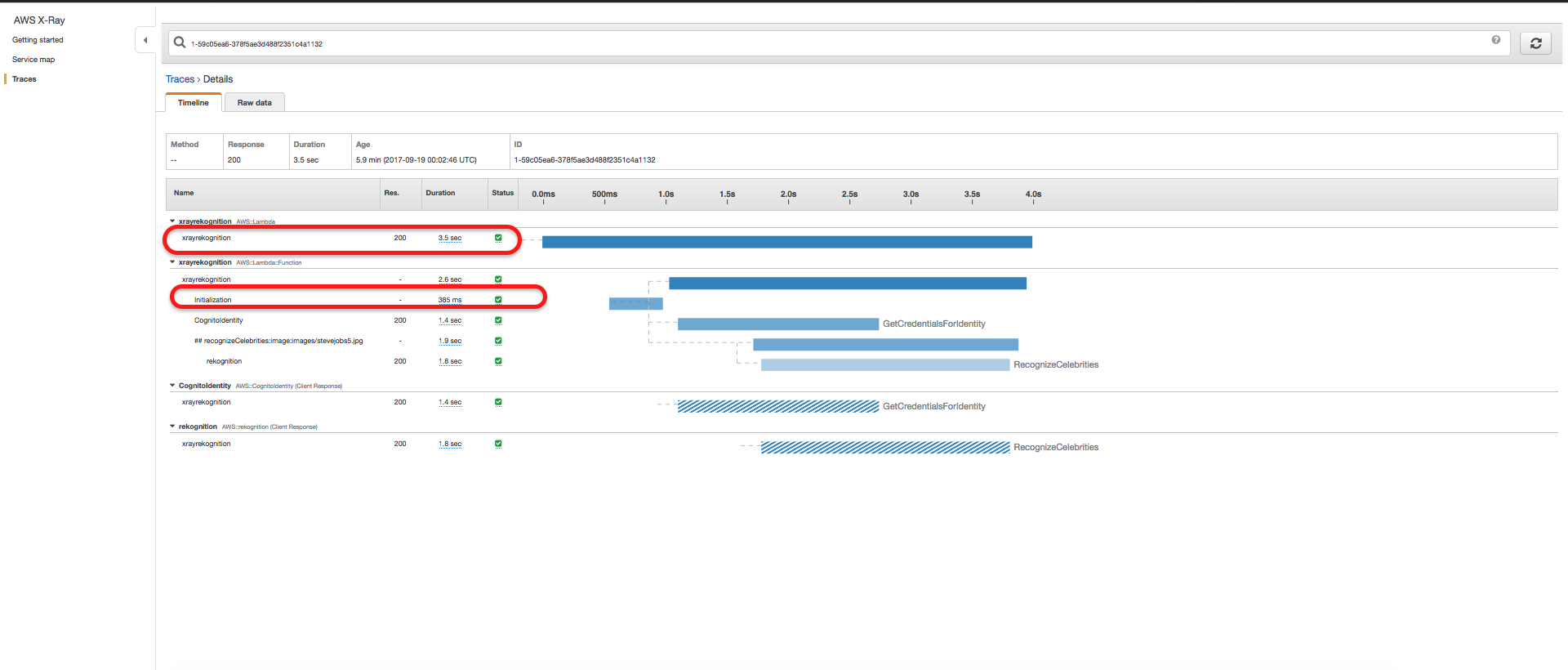Viewport: 1568px width, 670px height.
Task: Click status check on the 3.5 sec row
Action: [x=498, y=238]
